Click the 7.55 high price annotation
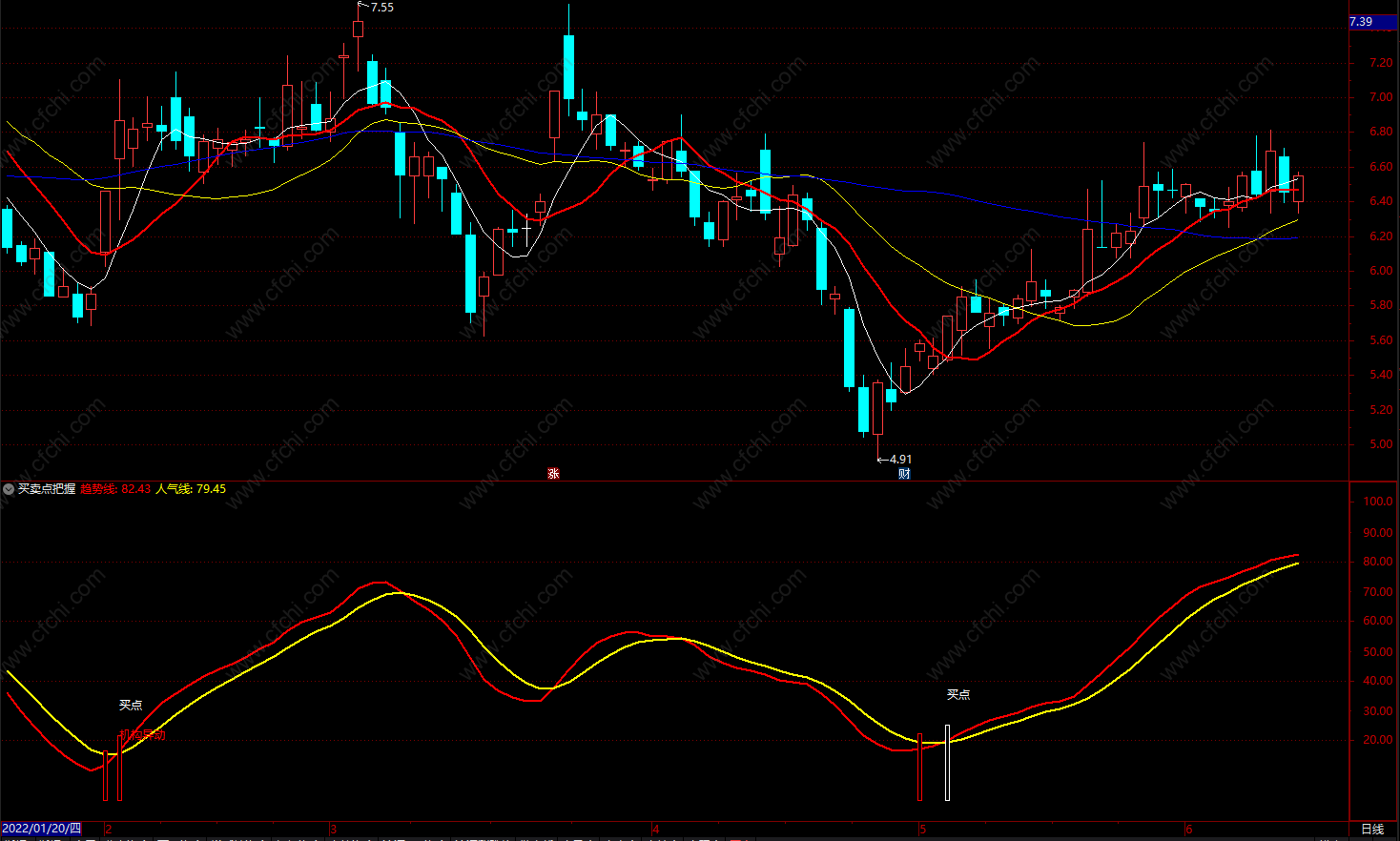This screenshot has height=841, width=1400. pyautogui.click(x=381, y=8)
